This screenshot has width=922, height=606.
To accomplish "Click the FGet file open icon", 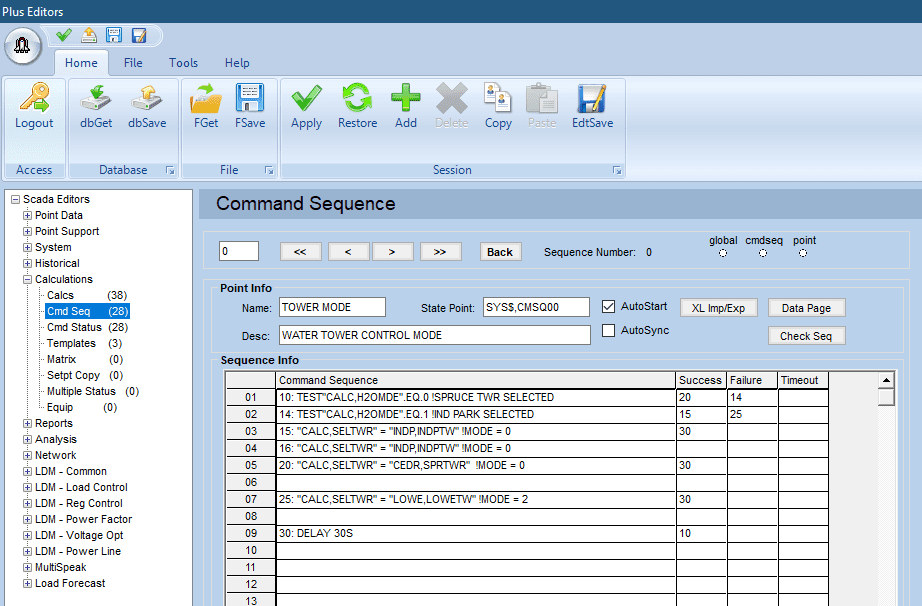I will (x=206, y=98).
